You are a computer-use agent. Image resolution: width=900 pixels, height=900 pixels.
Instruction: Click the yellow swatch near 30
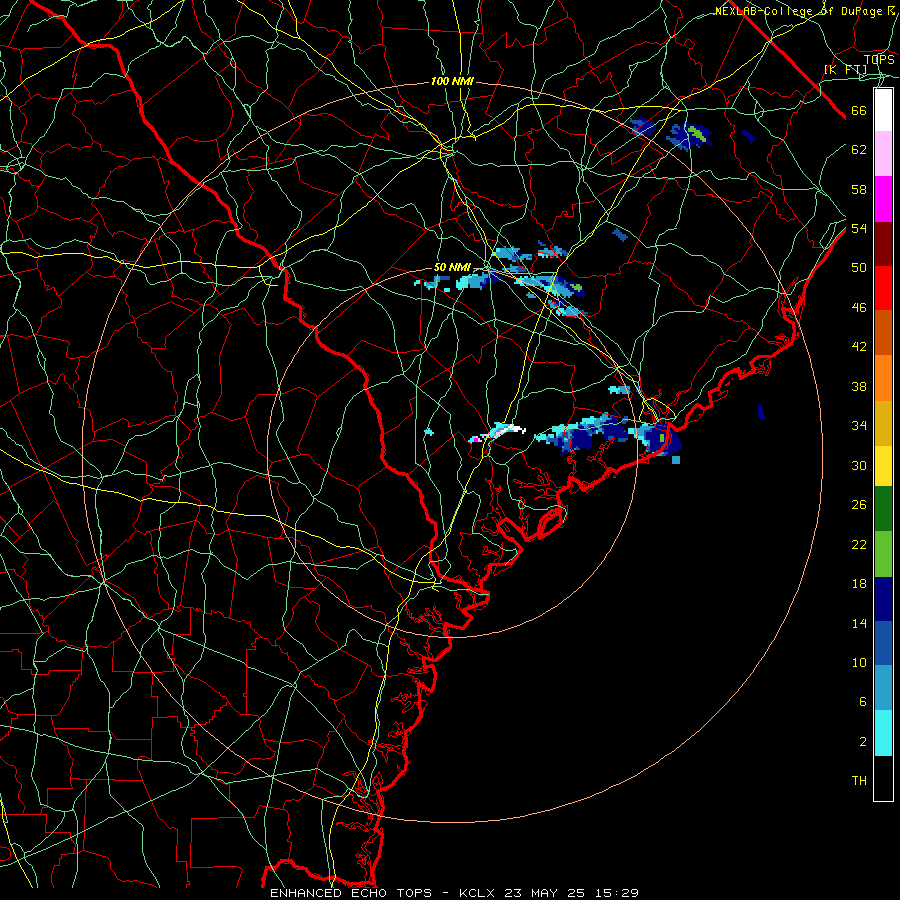883,466
